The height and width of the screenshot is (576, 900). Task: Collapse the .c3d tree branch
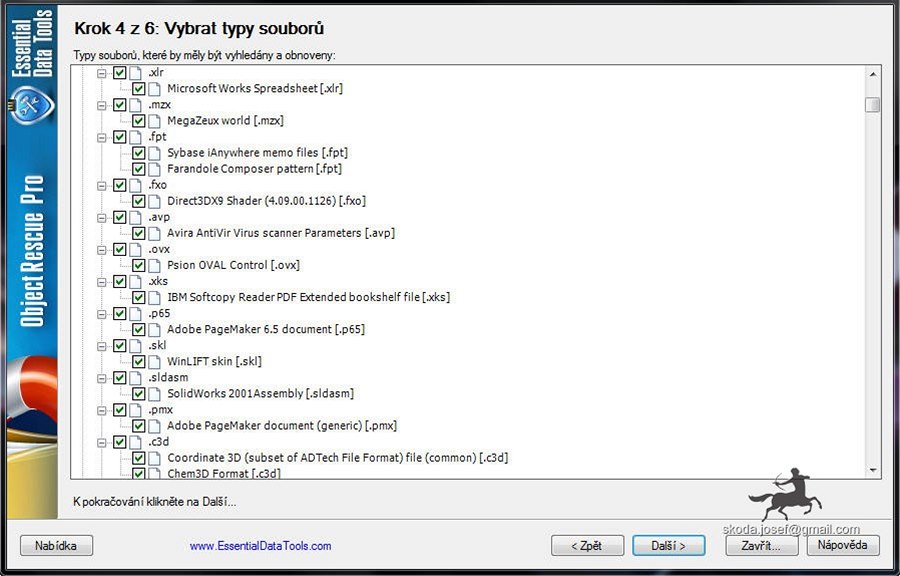(x=101, y=441)
